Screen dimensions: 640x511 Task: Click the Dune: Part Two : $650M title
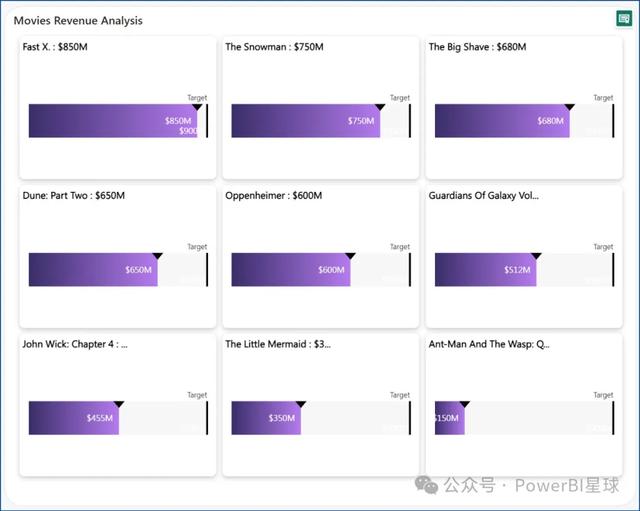73,196
